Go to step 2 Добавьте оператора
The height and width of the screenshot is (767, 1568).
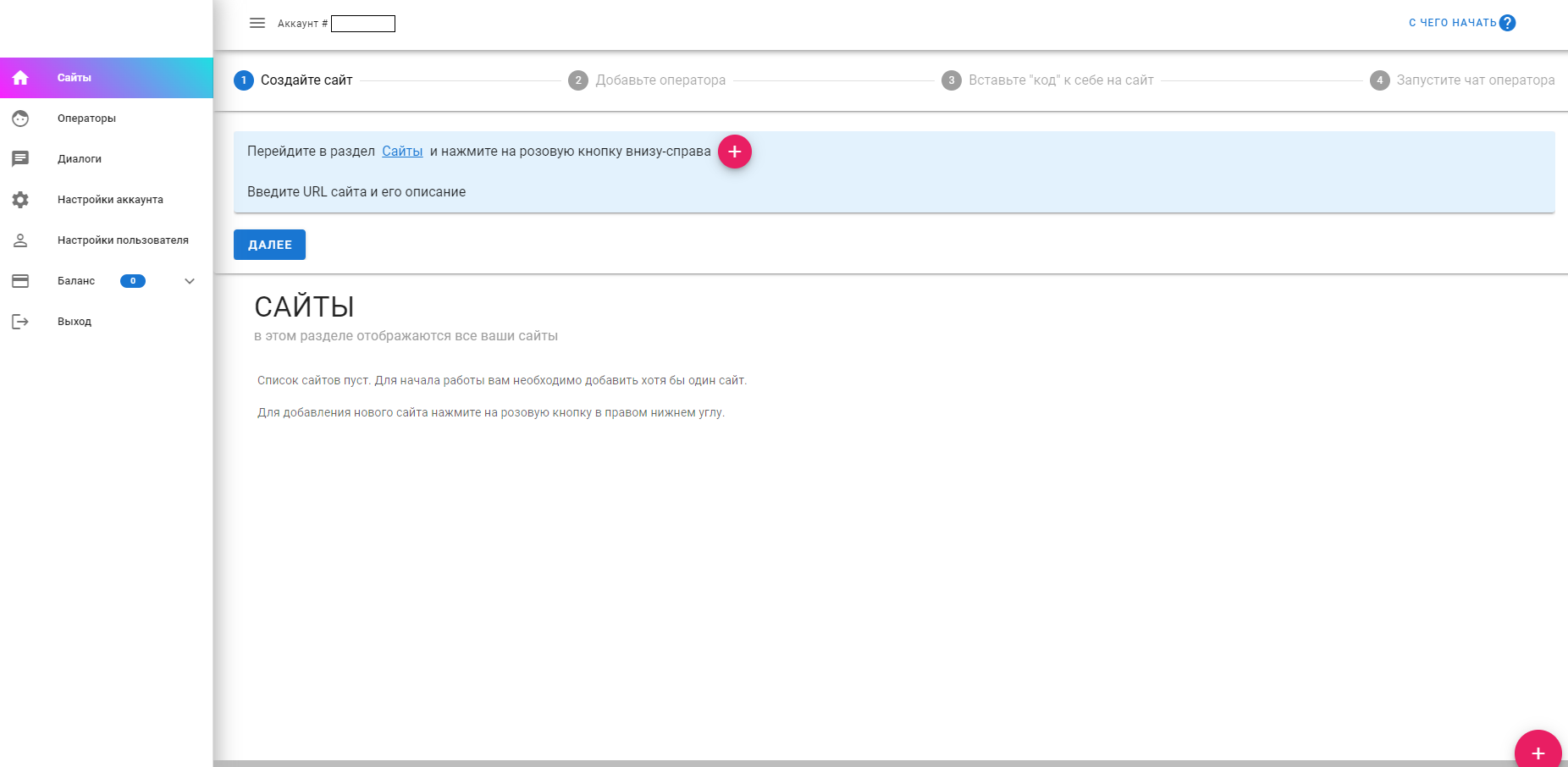click(x=648, y=80)
